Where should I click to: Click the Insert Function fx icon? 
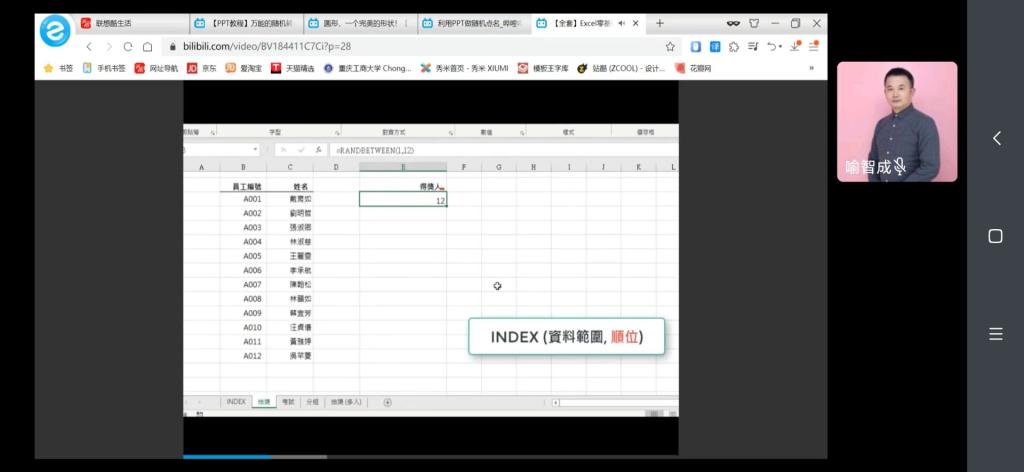click(x=318, y=150)
